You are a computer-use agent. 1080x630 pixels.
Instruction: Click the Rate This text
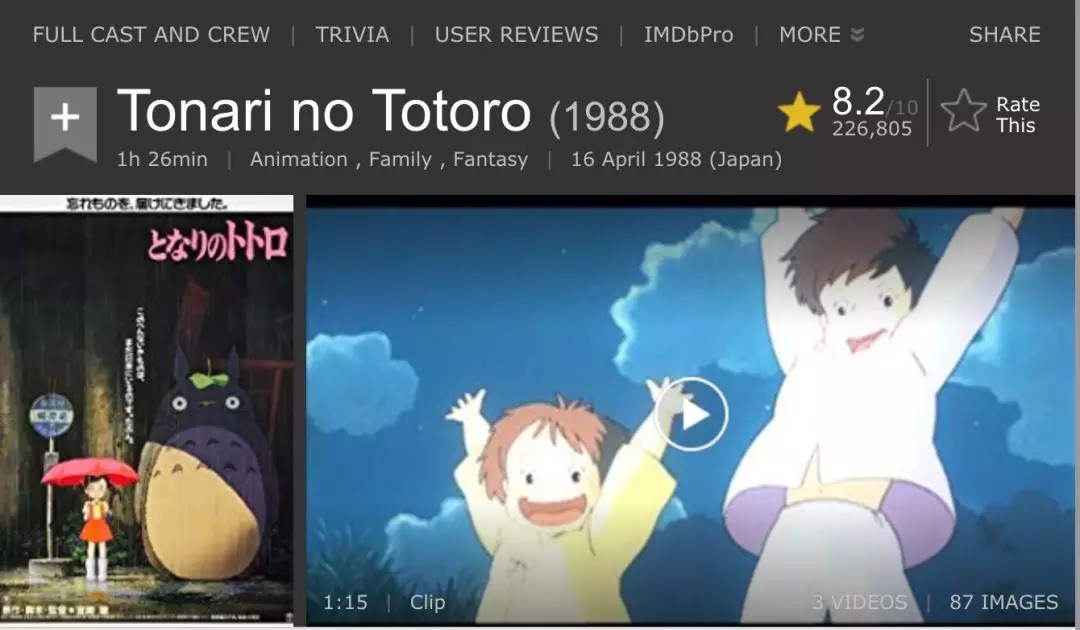click(x=1017, y=115)
